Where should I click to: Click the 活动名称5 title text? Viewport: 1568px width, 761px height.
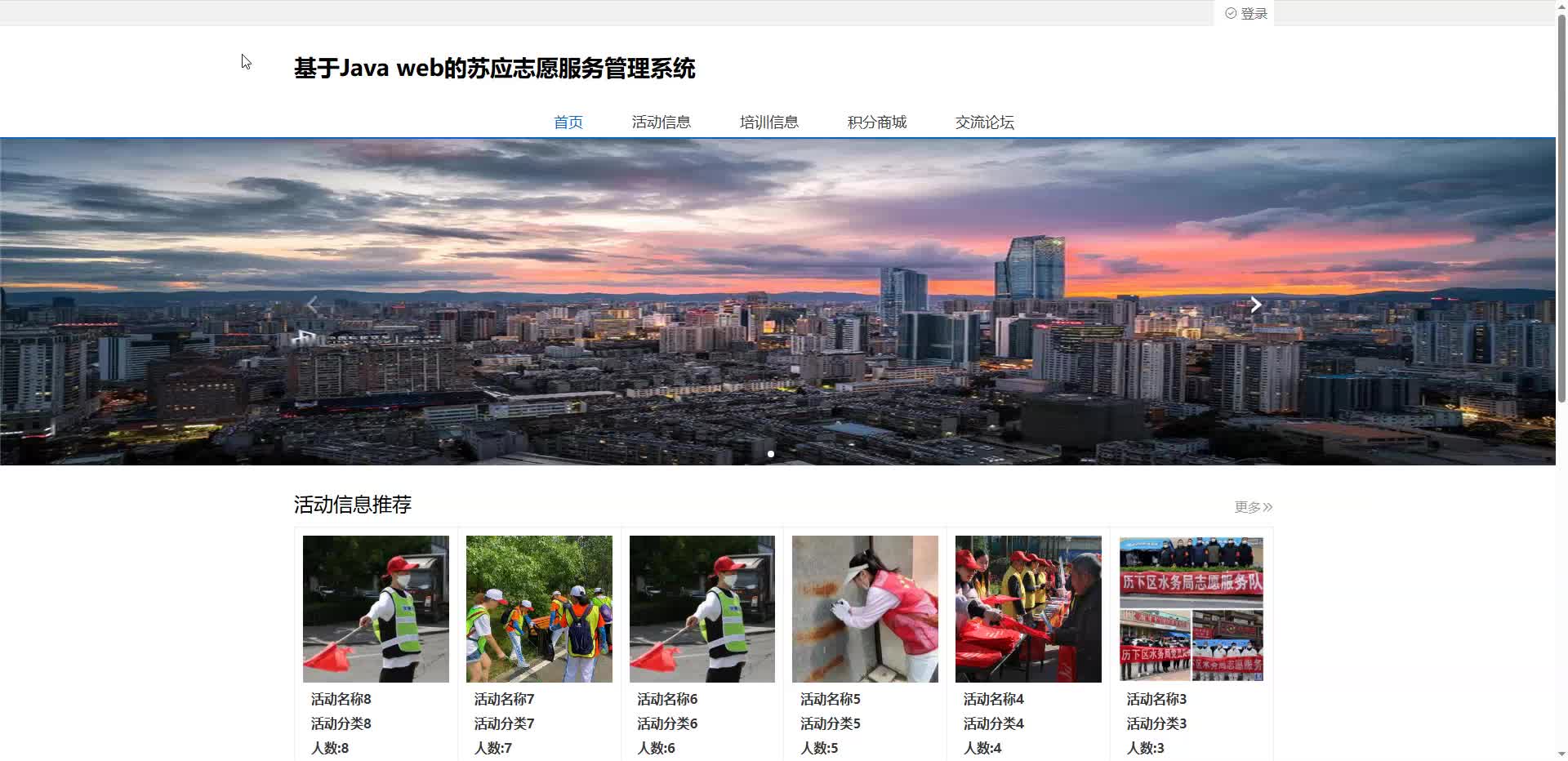tap(831, 699)
